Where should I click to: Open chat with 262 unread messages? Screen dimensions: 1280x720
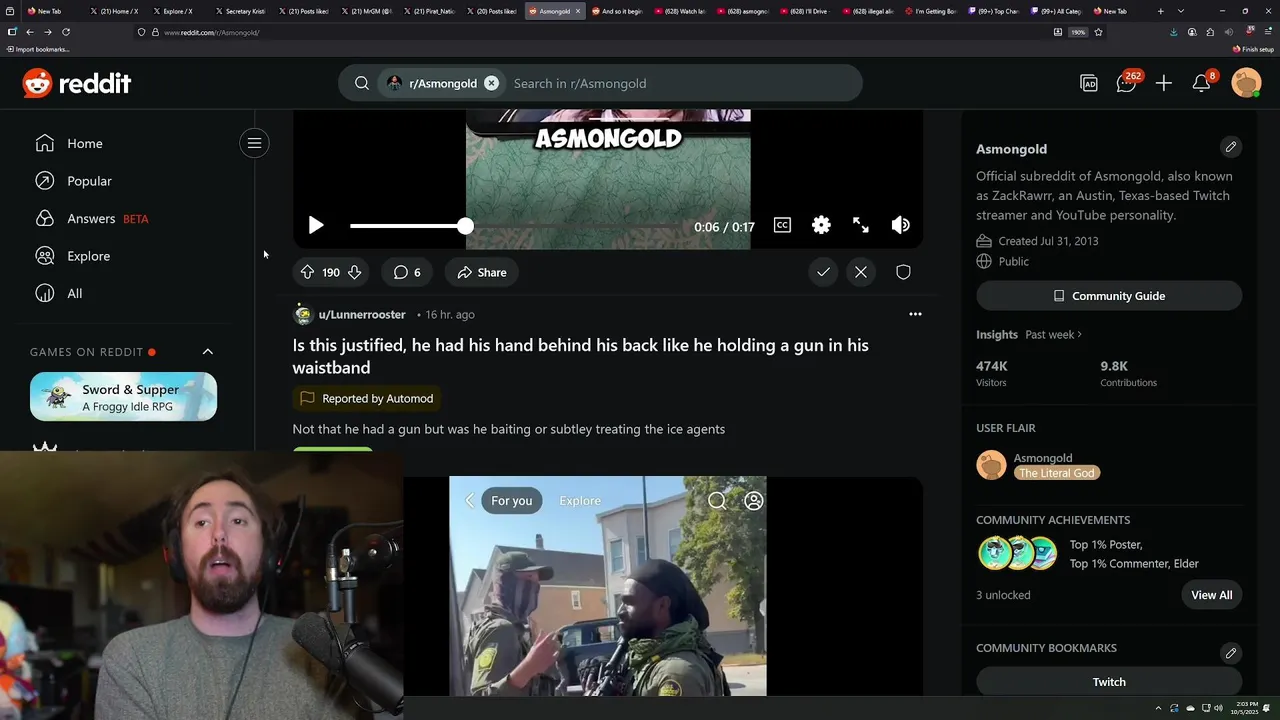(1127, 84)
